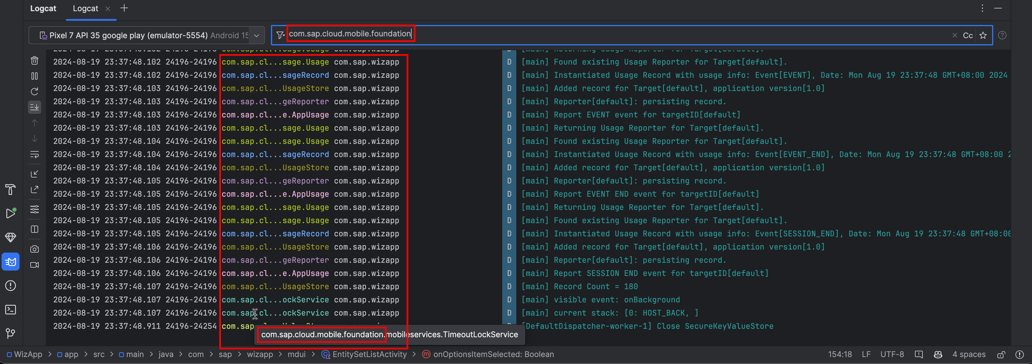
Task: Open the Run tool window
Action: click(x=11, y=213)
